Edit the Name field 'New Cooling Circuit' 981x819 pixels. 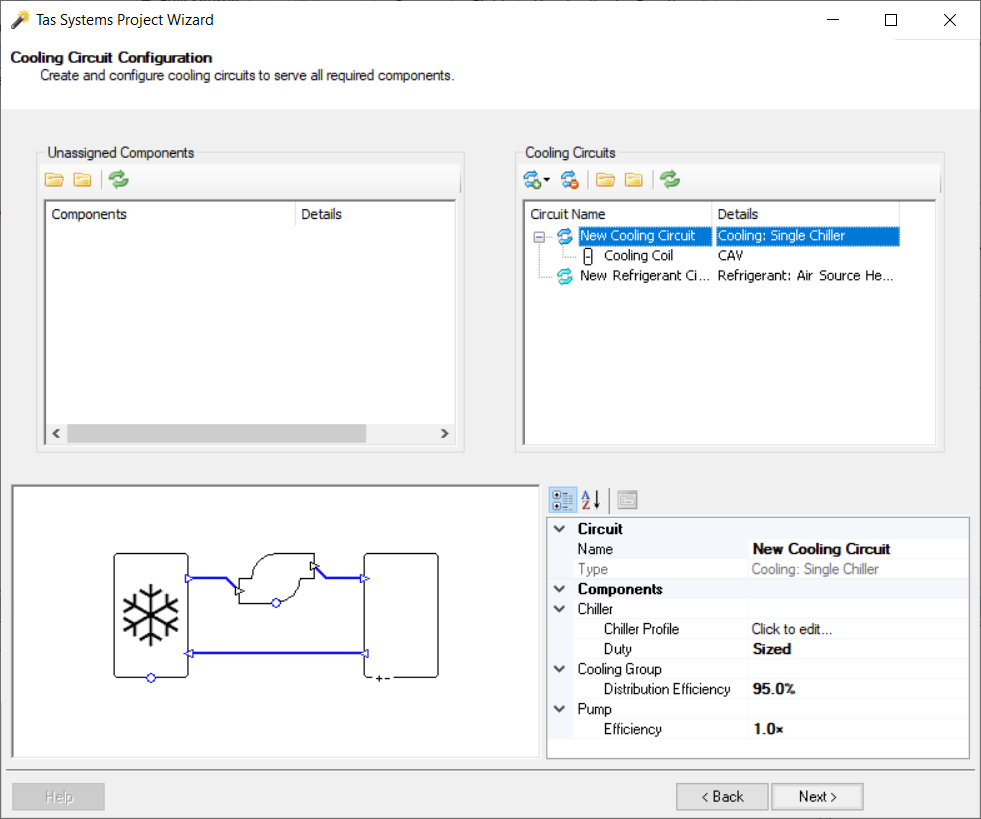pyautogui.click(x=858, y=549)
